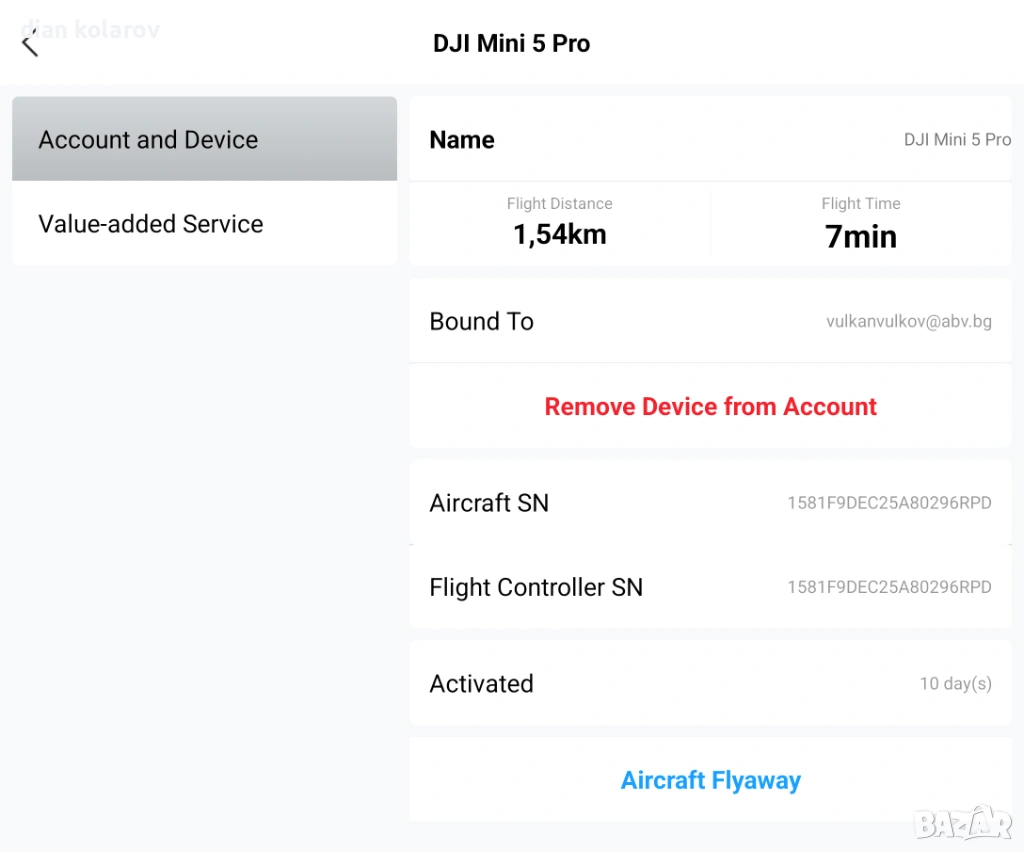Open the Aircraft Flyaway link
Image resolution: width=1024 pixels, height=852 pixels.
710,780
